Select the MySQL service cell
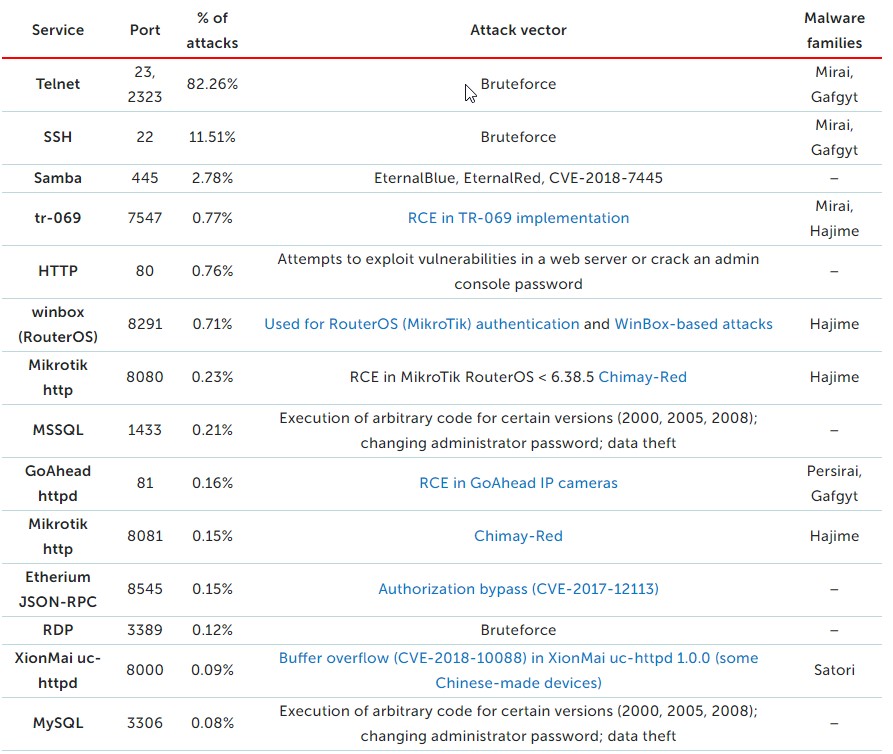The image size is (893, 754). [x=58, y=723]
